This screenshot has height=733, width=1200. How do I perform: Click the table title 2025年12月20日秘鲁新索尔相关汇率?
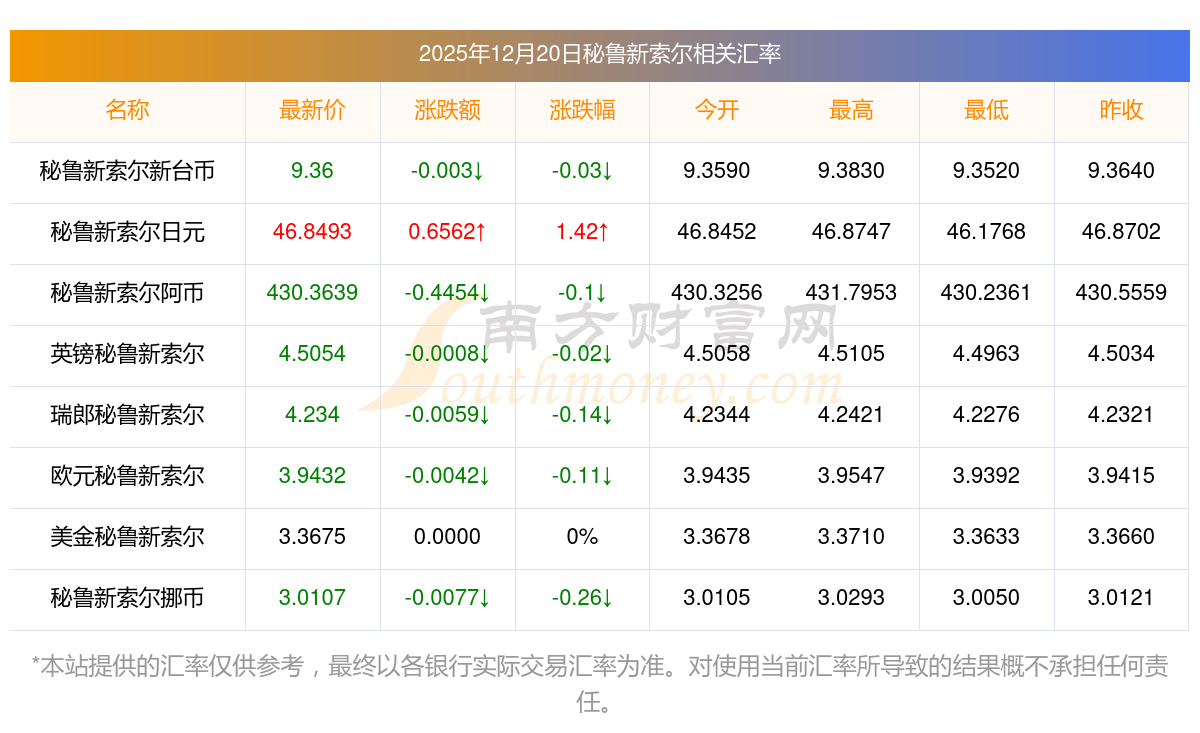click(600, 54)
